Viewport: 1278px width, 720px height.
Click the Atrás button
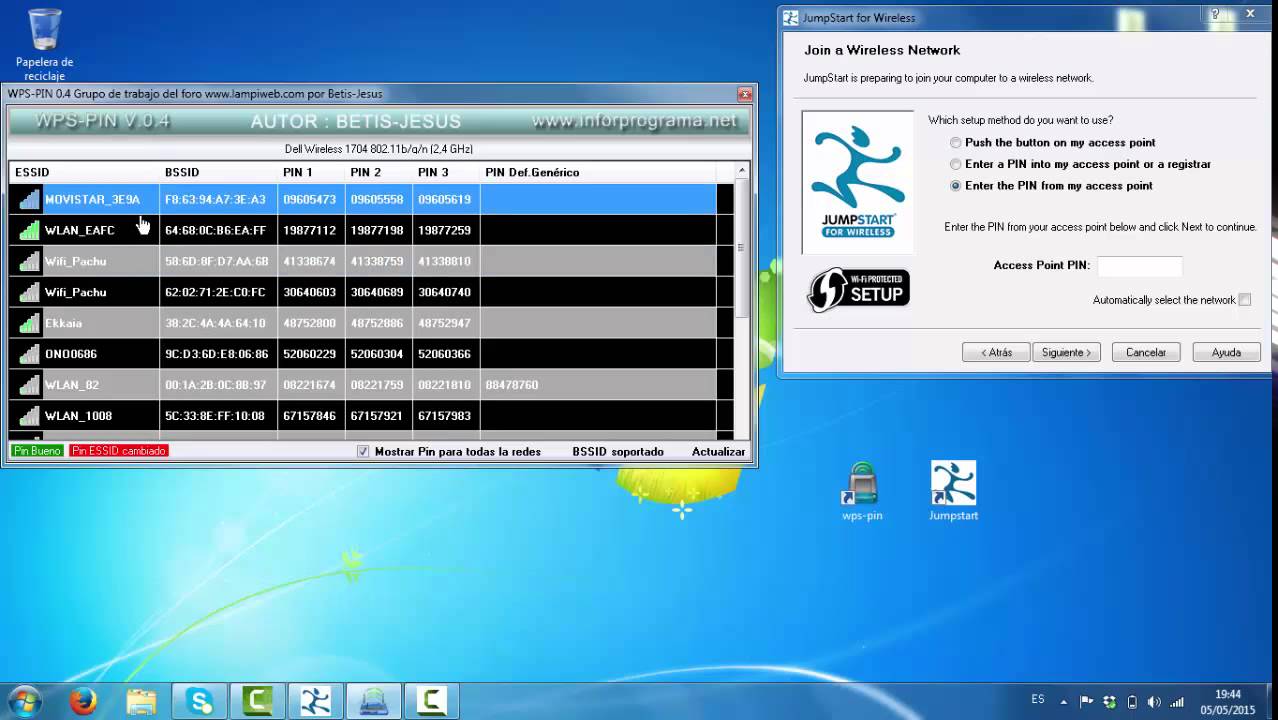pyautogui.click(x=995, y=353)
